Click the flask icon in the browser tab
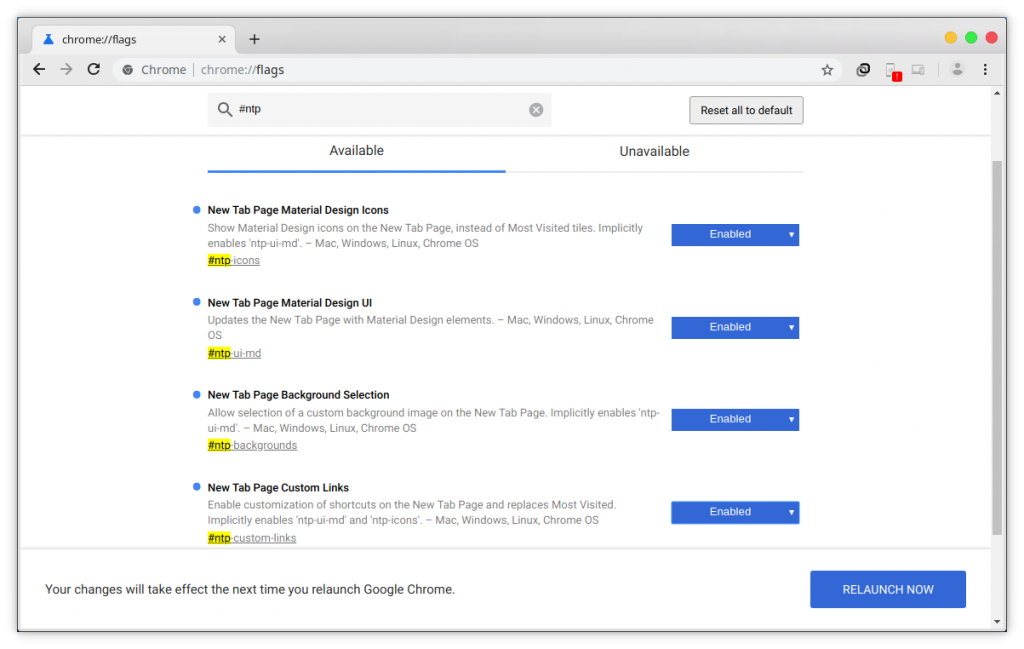The image size is (1024, 649). 46,38
